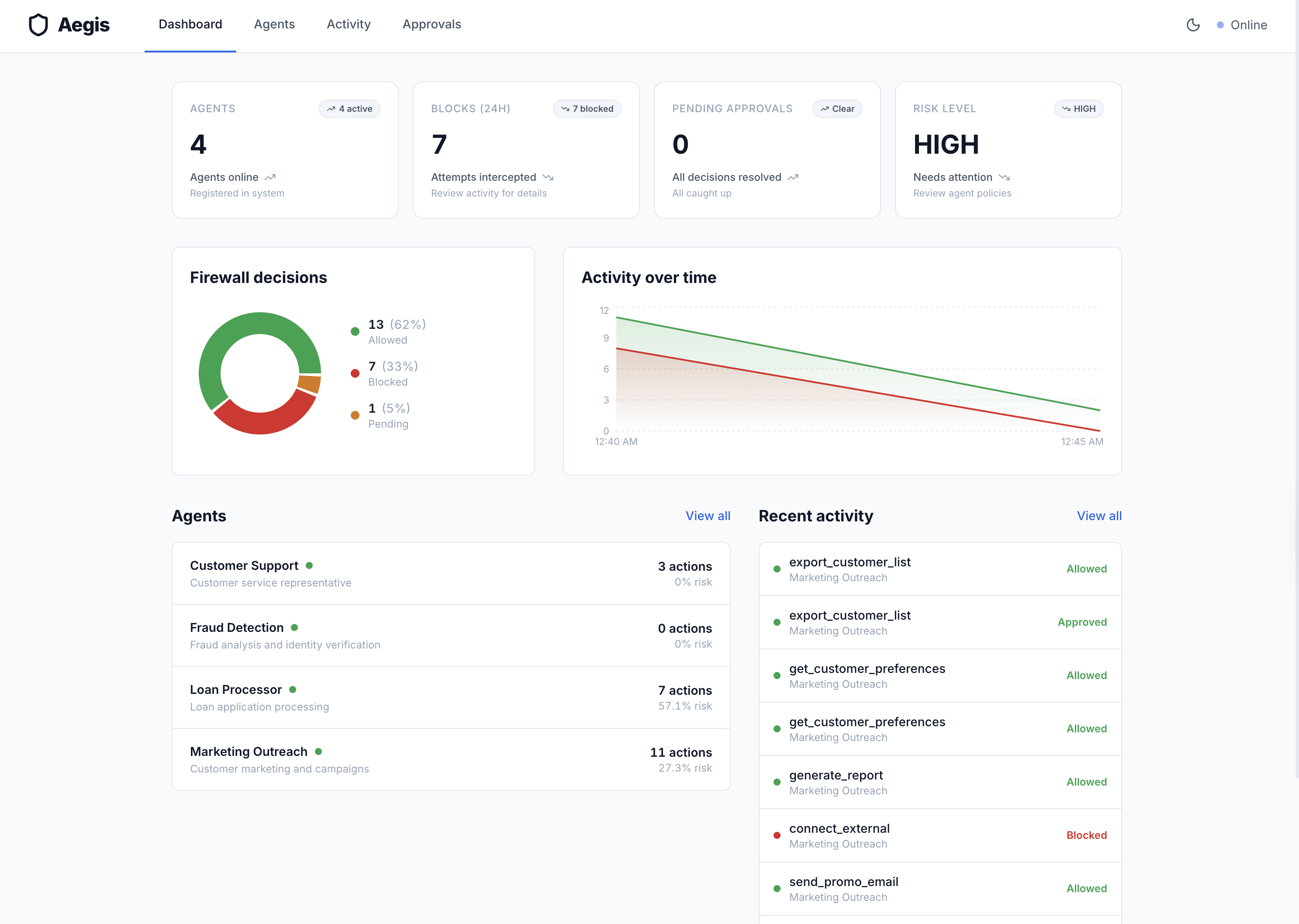Image resolution: width=1299 pixels, height=924 pixels.
Task: Click the Online status dot indicator
Action: (x=1220, y=25)
